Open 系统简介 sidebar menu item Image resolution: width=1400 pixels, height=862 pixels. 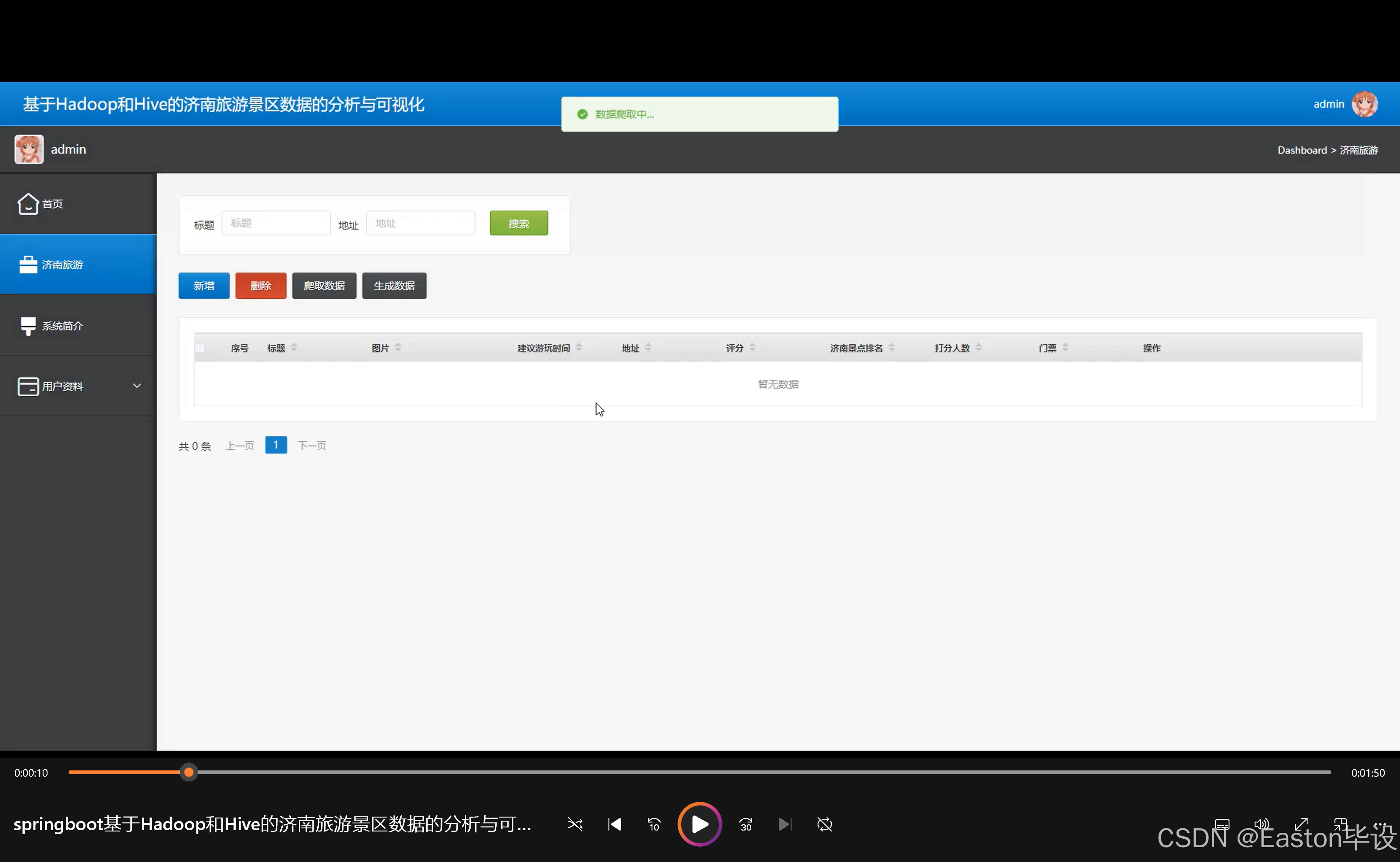click(x=78, y=325)
